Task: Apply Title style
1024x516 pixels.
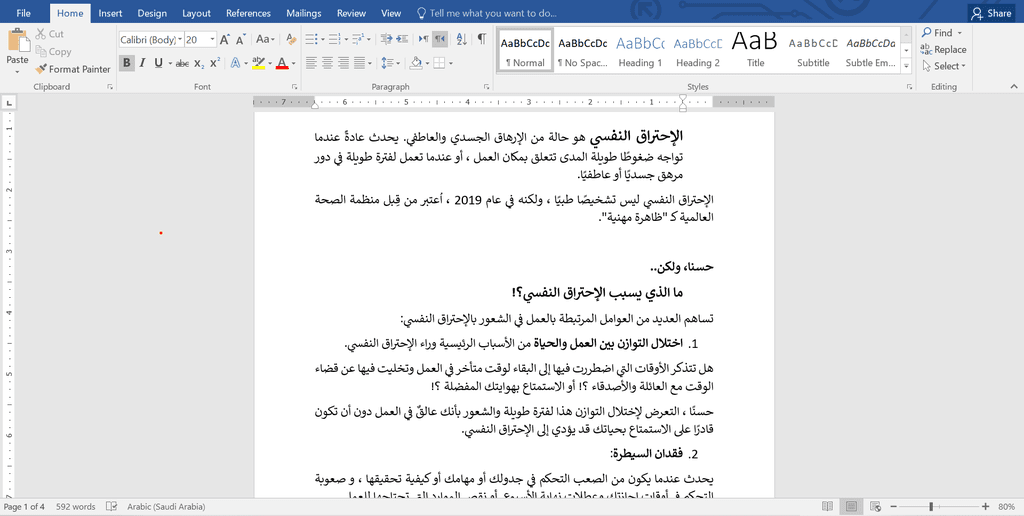Action: point(755,51)
